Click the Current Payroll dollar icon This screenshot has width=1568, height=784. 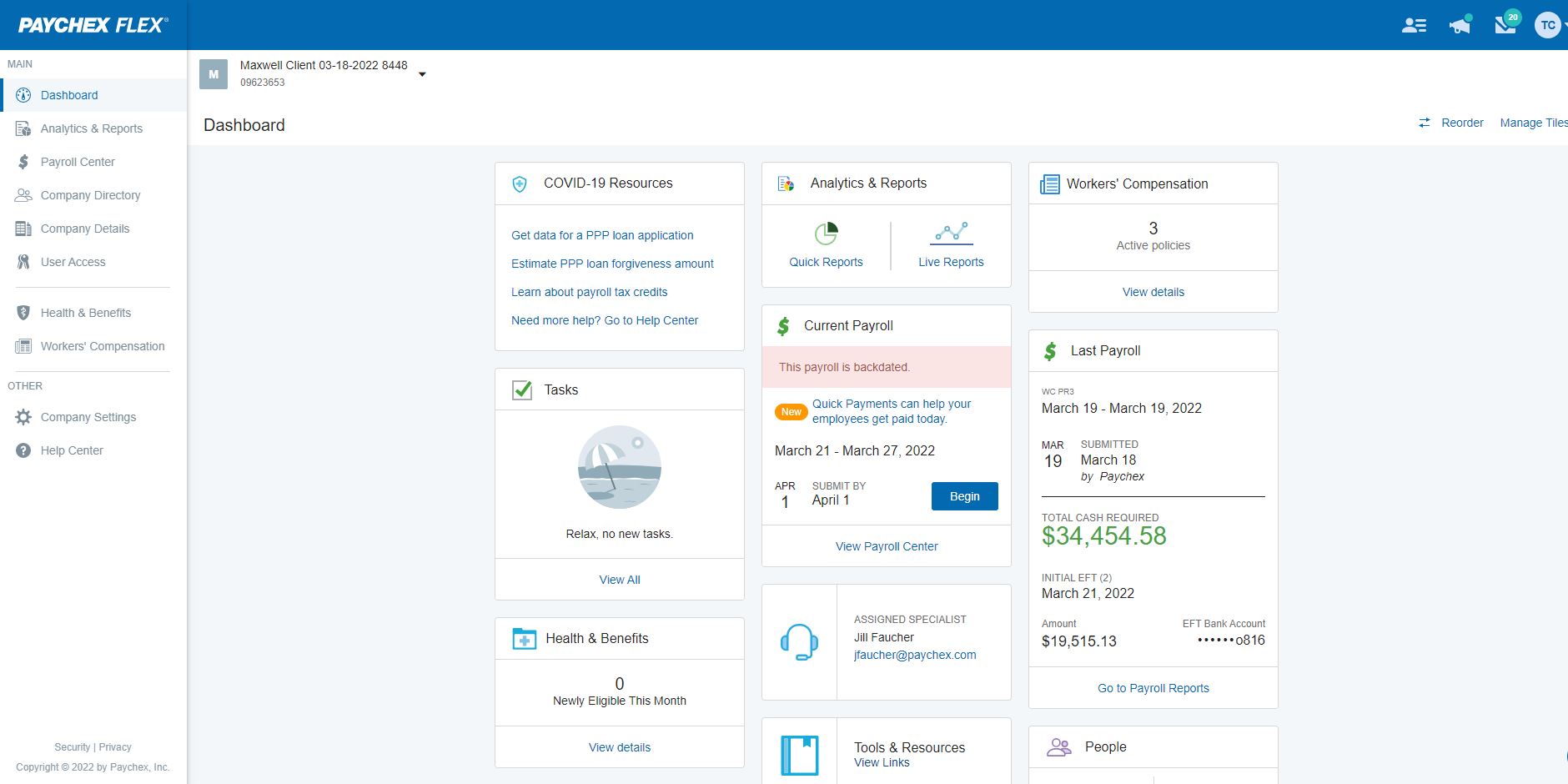click(783, 326)
